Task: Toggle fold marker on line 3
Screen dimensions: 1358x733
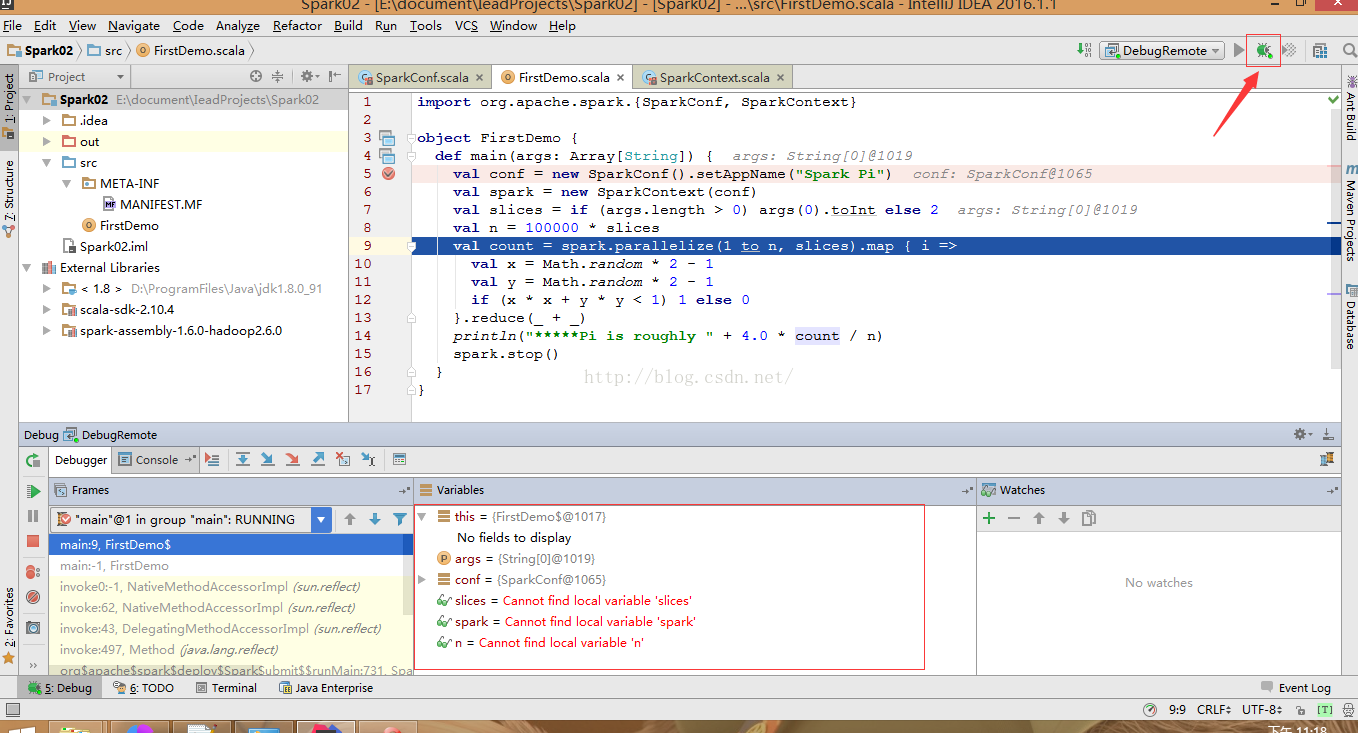Action: point(411,138)
